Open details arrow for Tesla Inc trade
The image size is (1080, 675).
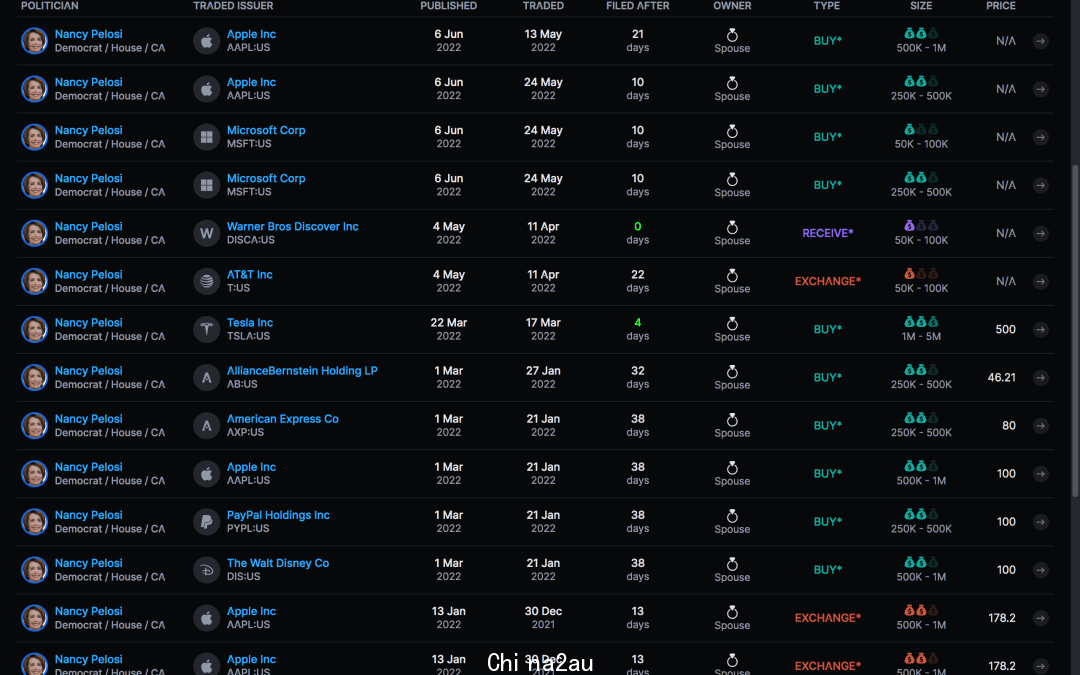pos(1040,330)
